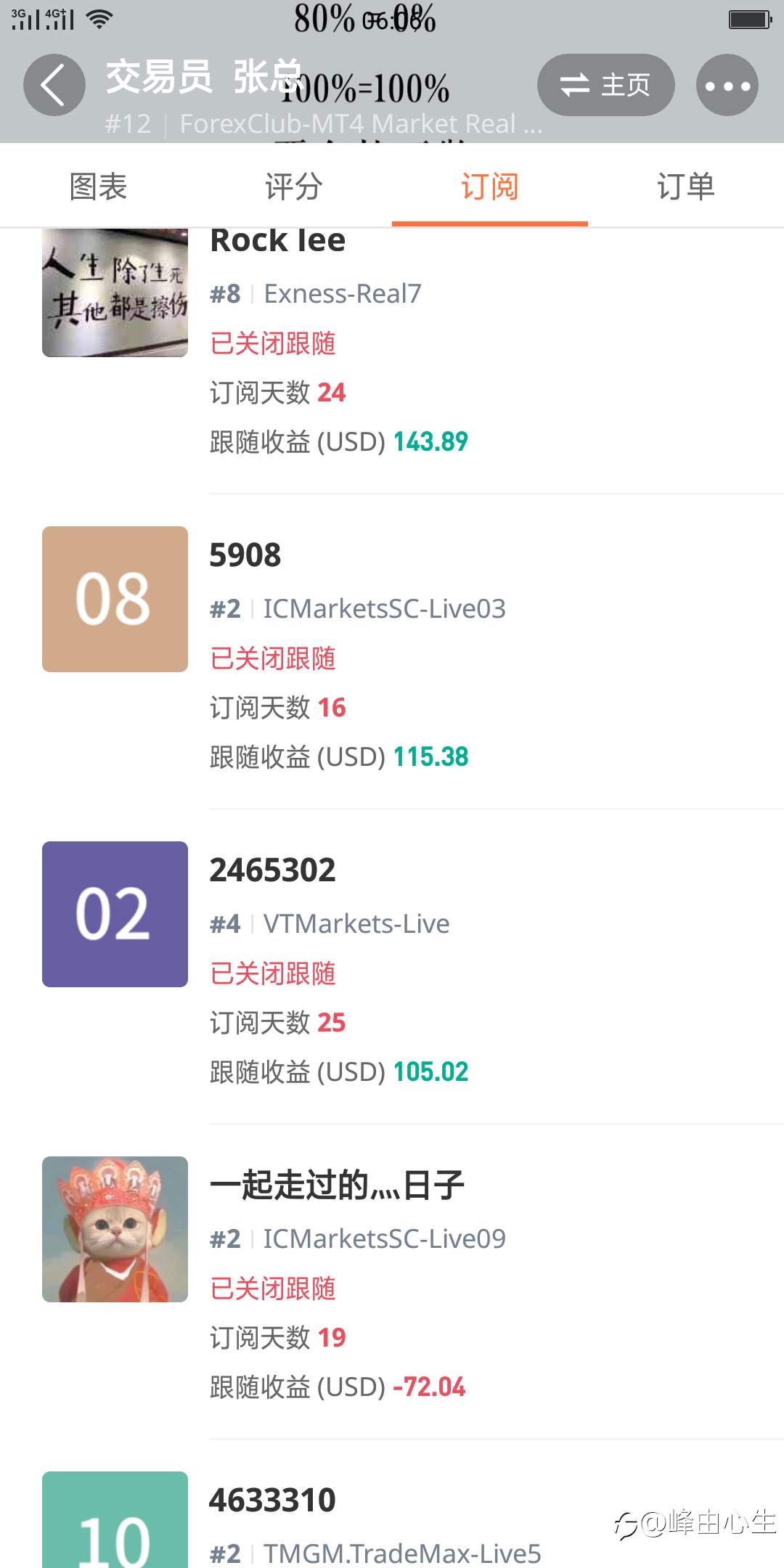784x1568 pixels.
Task: Tap the Rock lee subscriber name
Action: pyautogui.click(x=278, y=240)
